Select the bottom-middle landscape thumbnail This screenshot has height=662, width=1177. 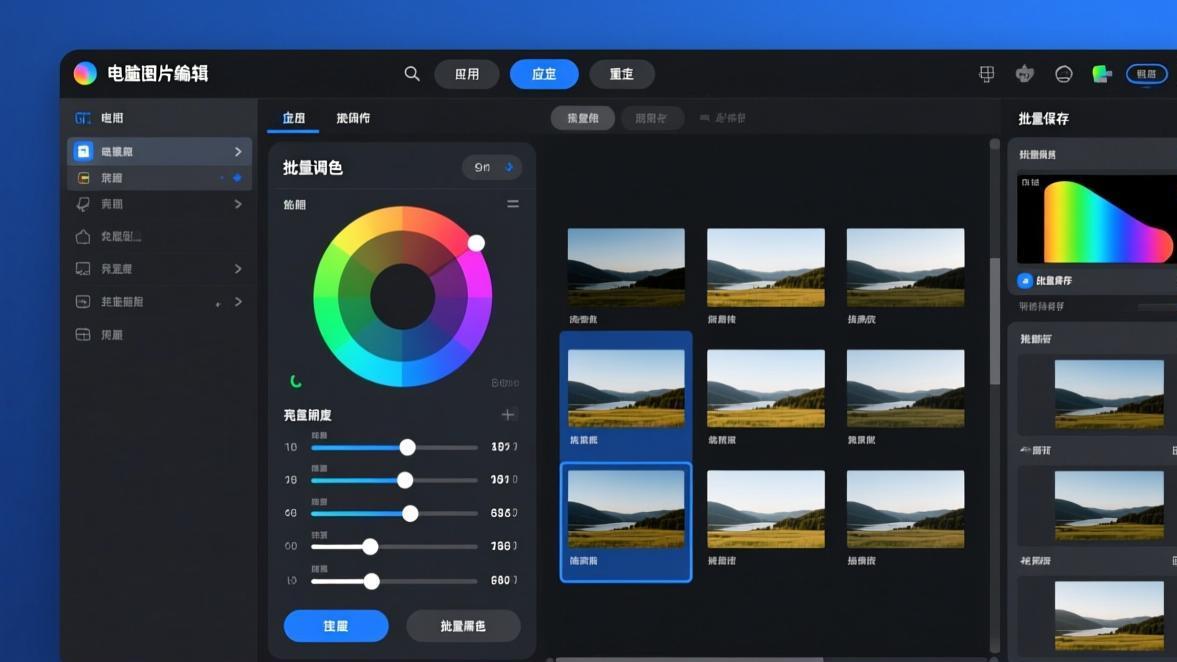(766, 509)
